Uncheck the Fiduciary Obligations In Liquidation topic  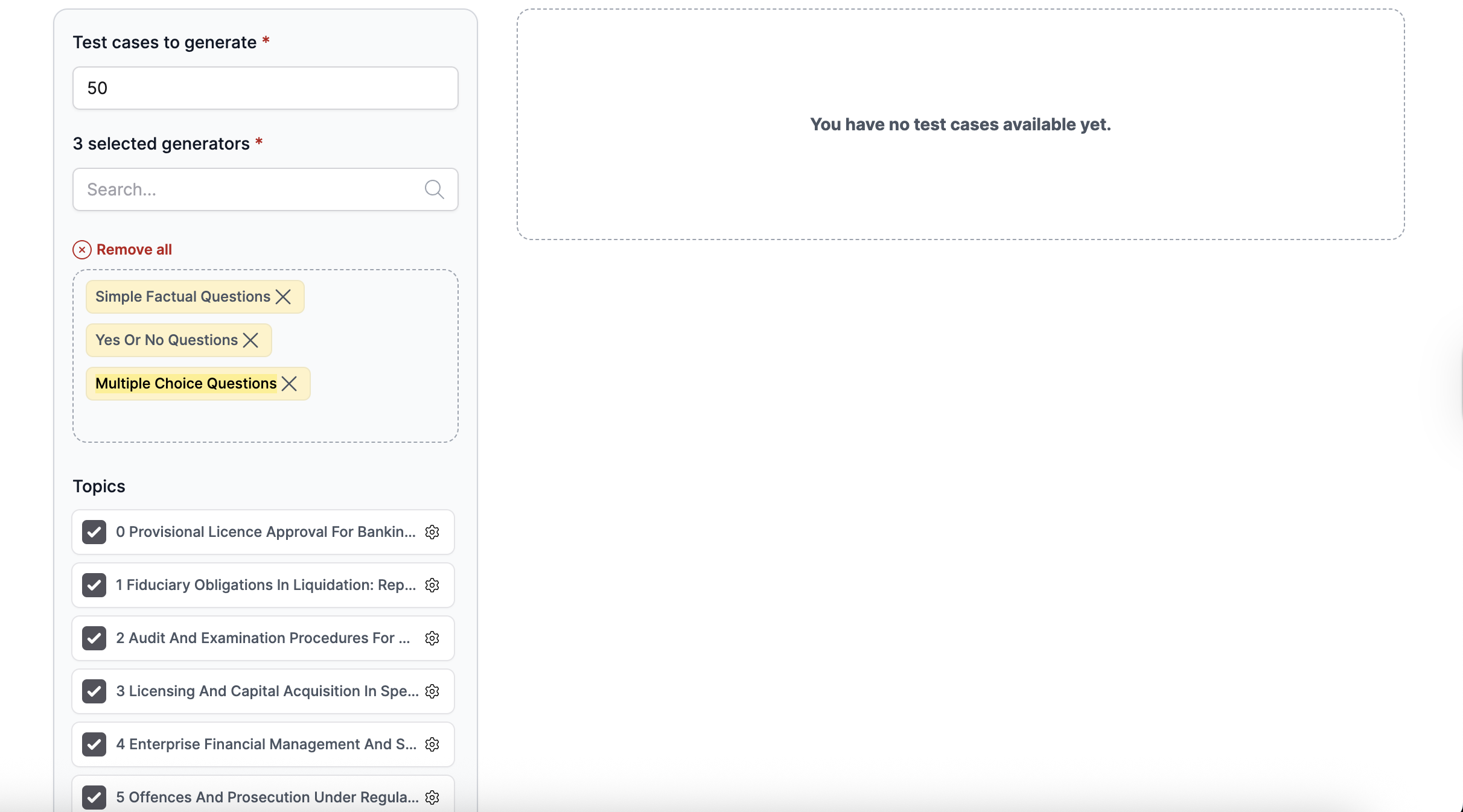[x=94, y=585]
